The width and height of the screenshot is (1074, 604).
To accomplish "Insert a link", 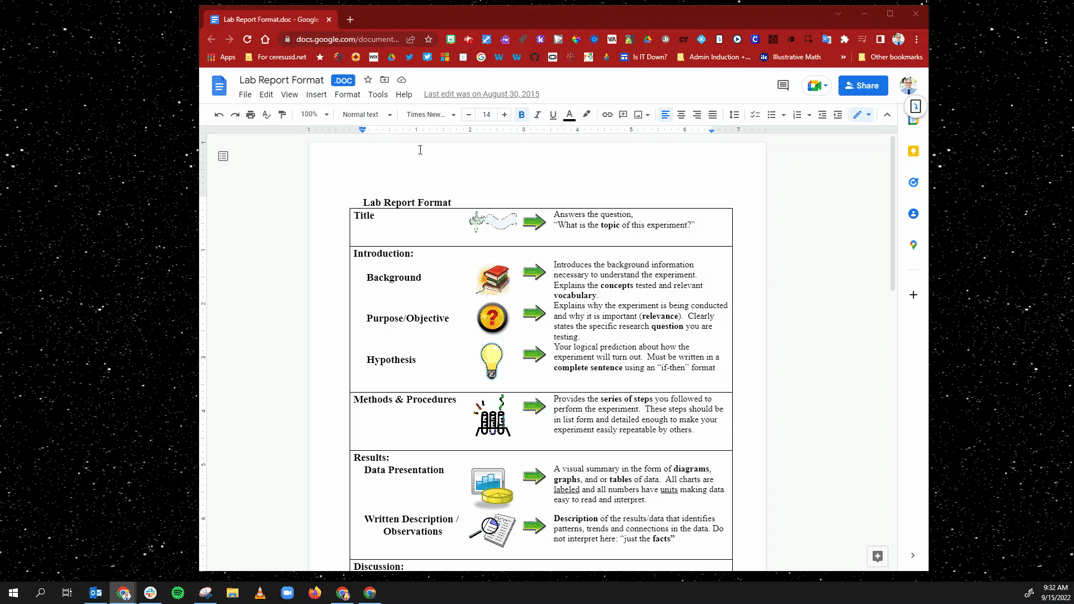I will click(x=607, y=114).
